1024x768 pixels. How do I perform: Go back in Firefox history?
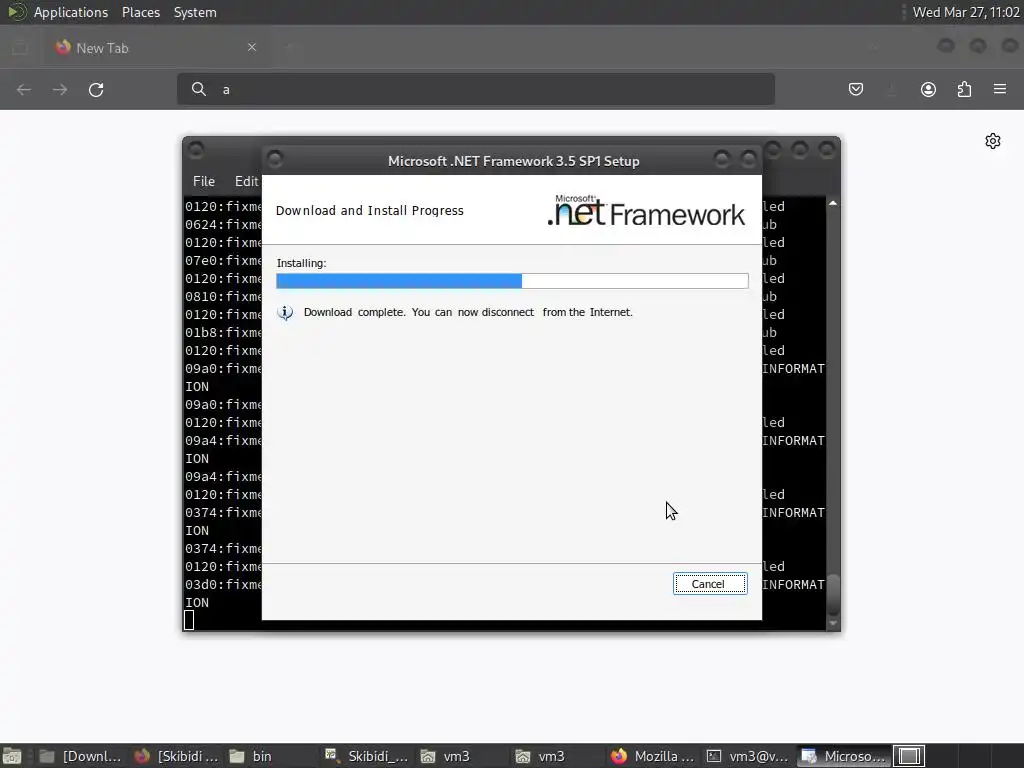[24, 89]
